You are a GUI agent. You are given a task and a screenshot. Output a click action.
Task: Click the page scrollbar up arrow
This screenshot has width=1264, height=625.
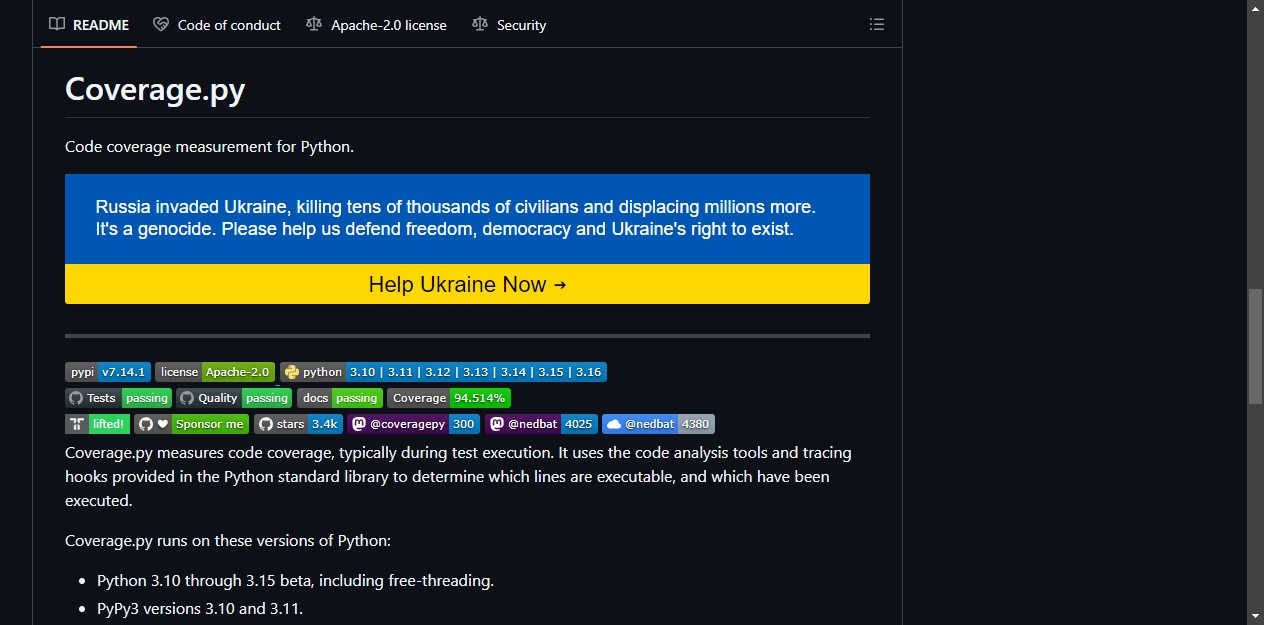(1255, 8)
